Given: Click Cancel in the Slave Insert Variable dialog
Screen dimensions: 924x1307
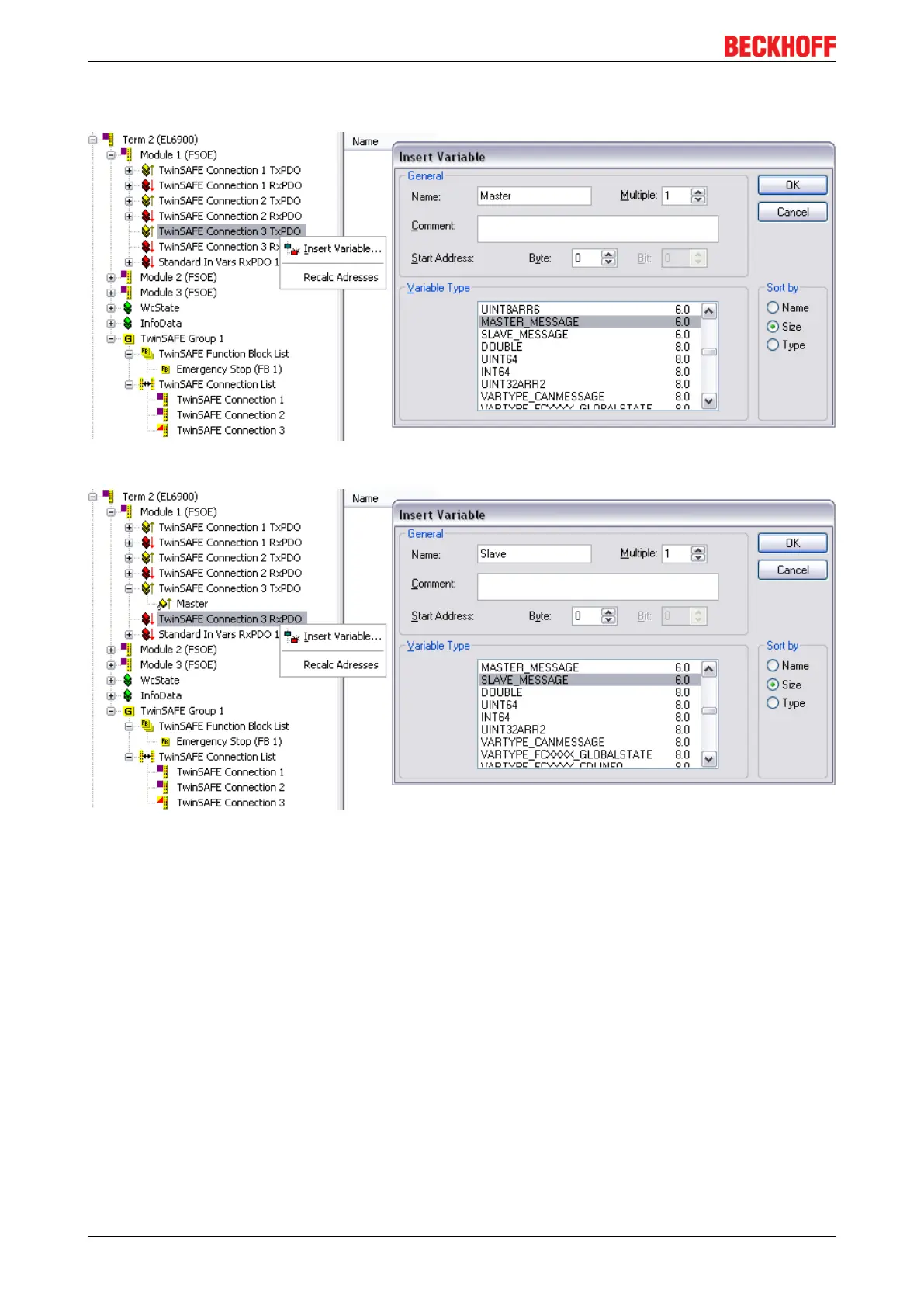Looking at the screenshot, I should pyautogui.click(x=792, y=570).
